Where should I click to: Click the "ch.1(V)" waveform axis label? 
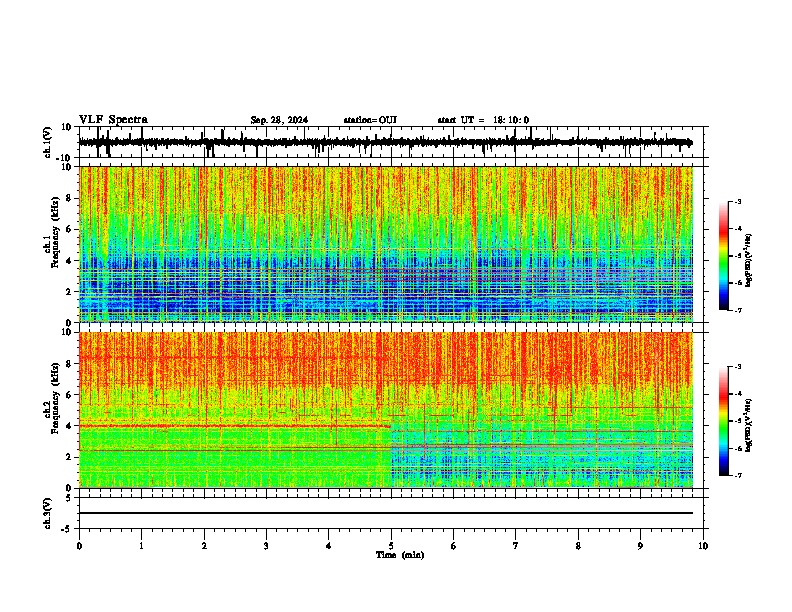coord(48,142)
